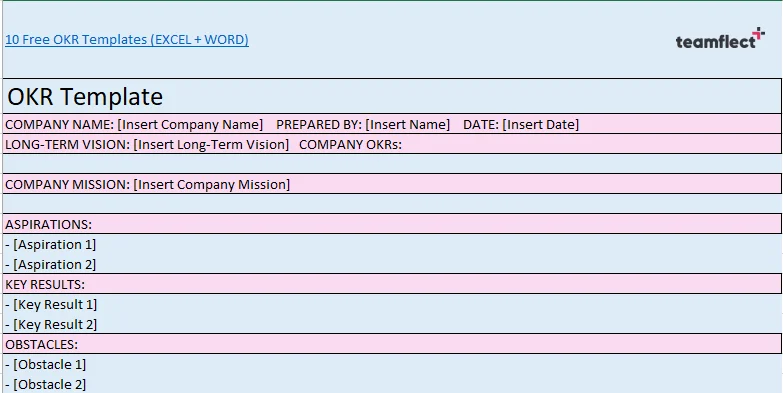Click the COMPANY OKRs: label

[351, 145]
